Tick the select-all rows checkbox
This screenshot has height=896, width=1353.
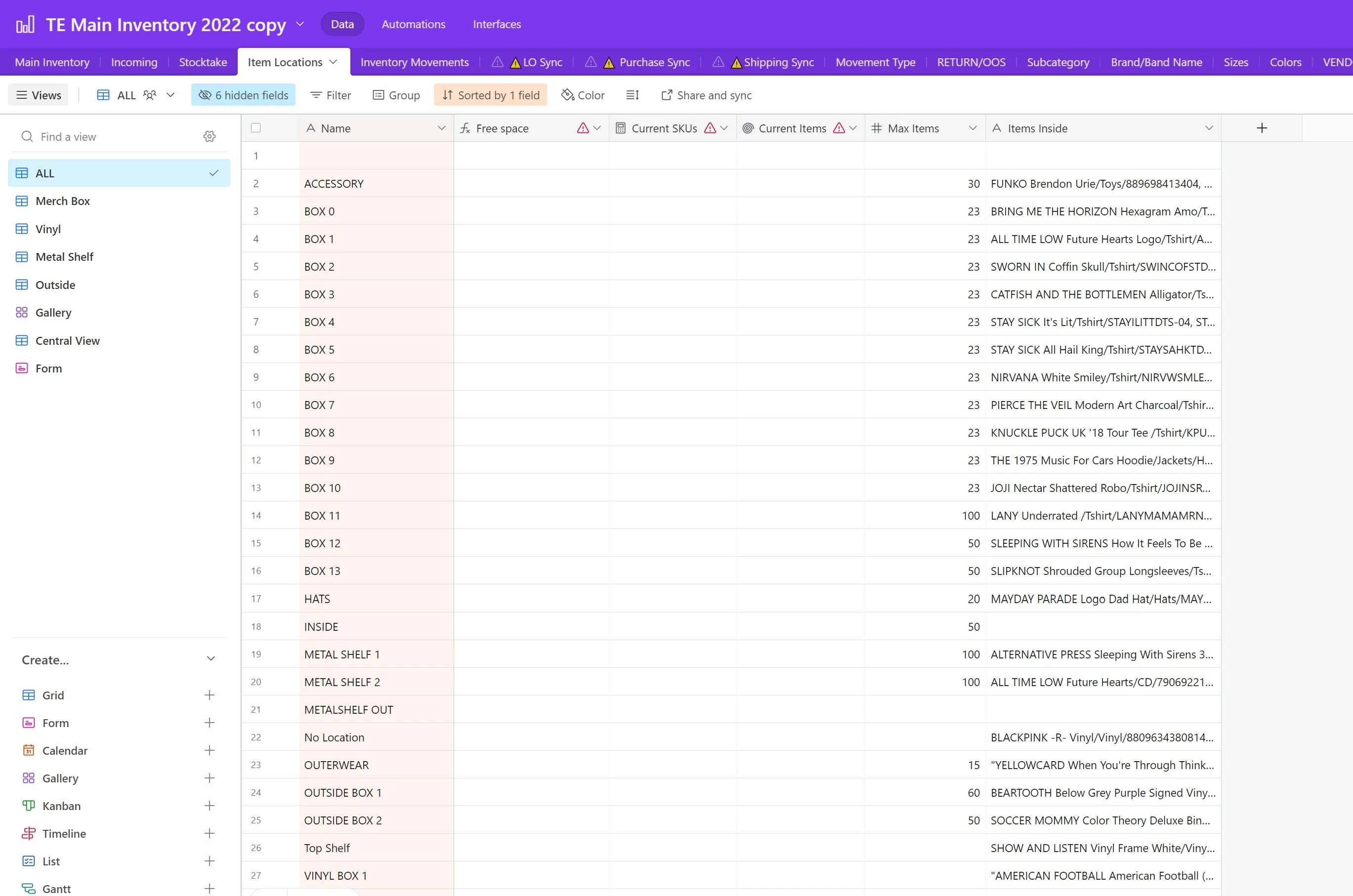(x=256, y=128)
